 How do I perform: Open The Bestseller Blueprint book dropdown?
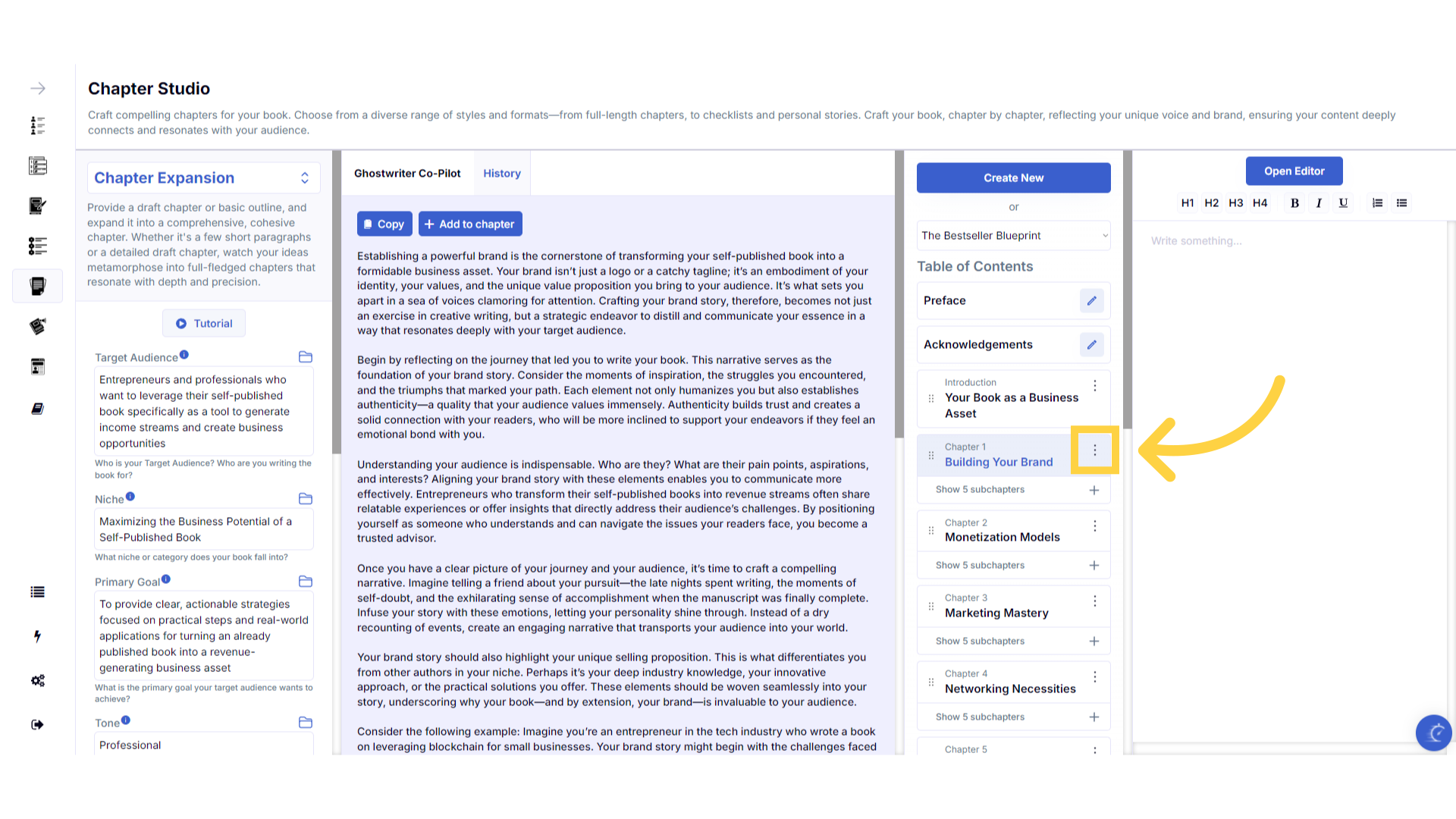click(x=1013, y=236)
